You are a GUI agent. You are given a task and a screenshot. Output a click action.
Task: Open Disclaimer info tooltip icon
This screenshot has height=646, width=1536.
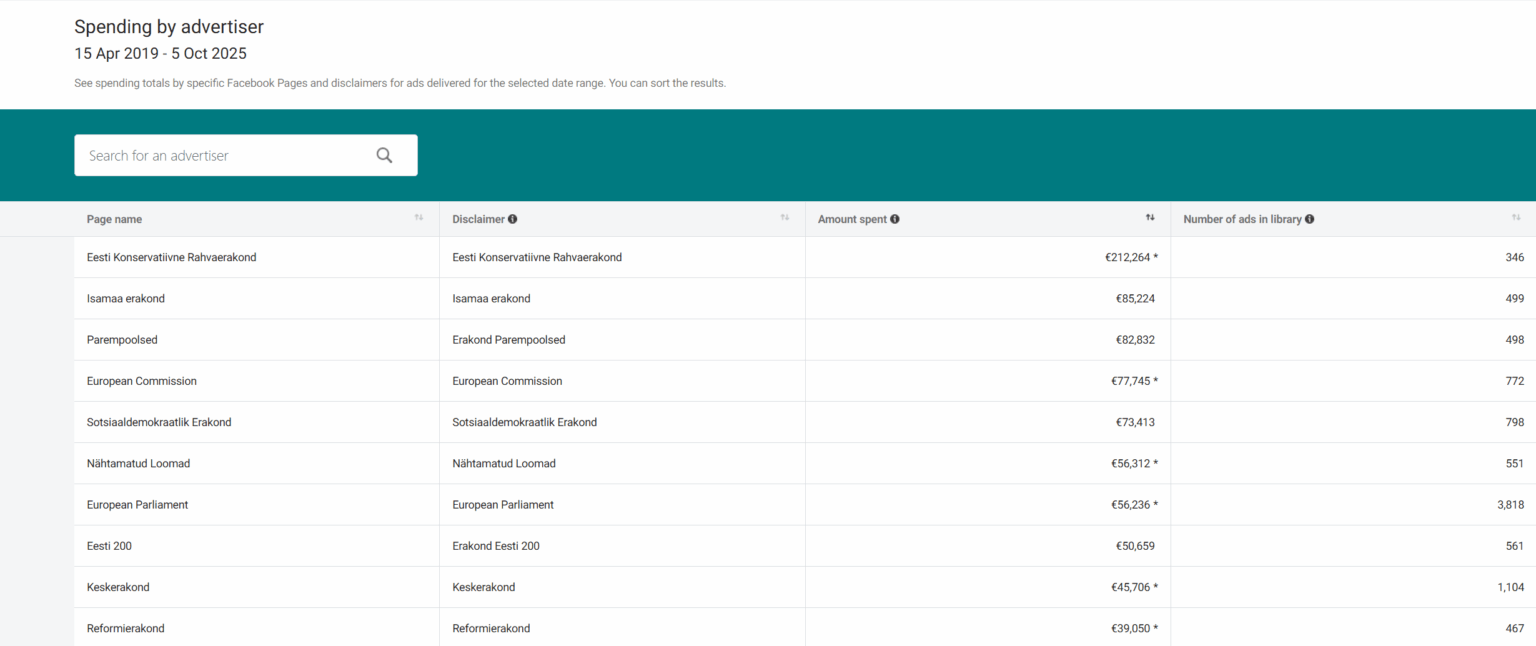point(512,219)
